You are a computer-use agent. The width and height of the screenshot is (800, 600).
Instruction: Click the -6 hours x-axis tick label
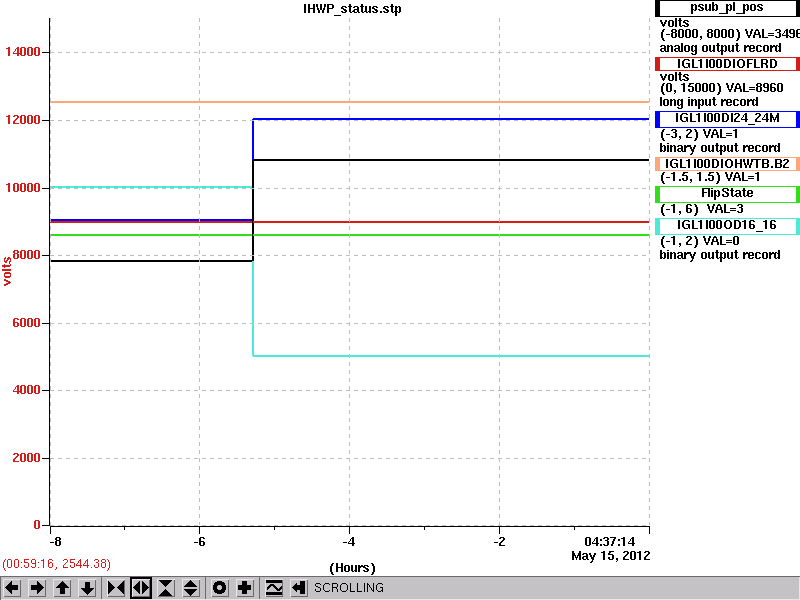tap(199, 542)
